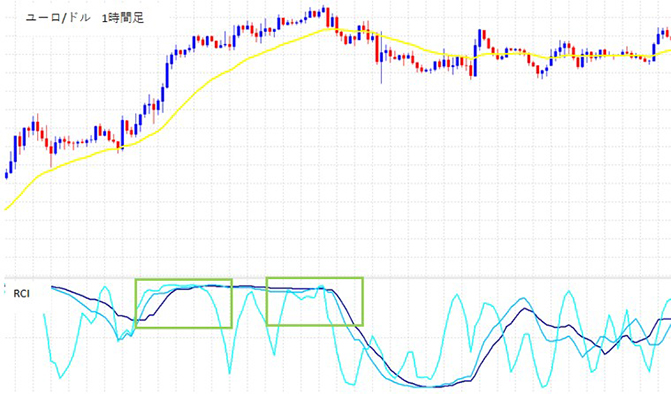This screenshot has width=671, height=394.
Task: Click the cyan RCI dip between green boxes
Action: click(230, 370)
